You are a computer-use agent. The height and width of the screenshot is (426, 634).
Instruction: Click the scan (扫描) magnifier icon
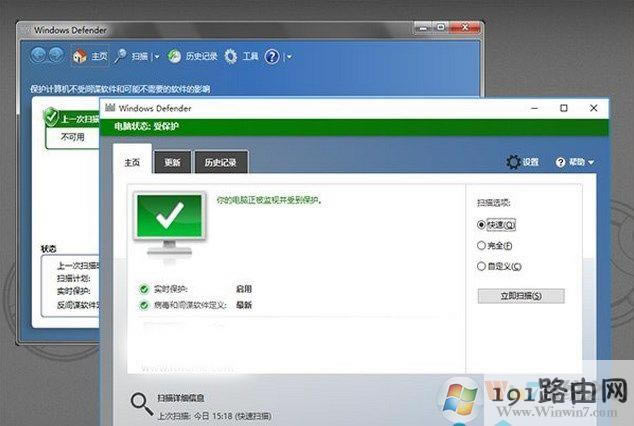pyautogui.click(x=120, y=57)
